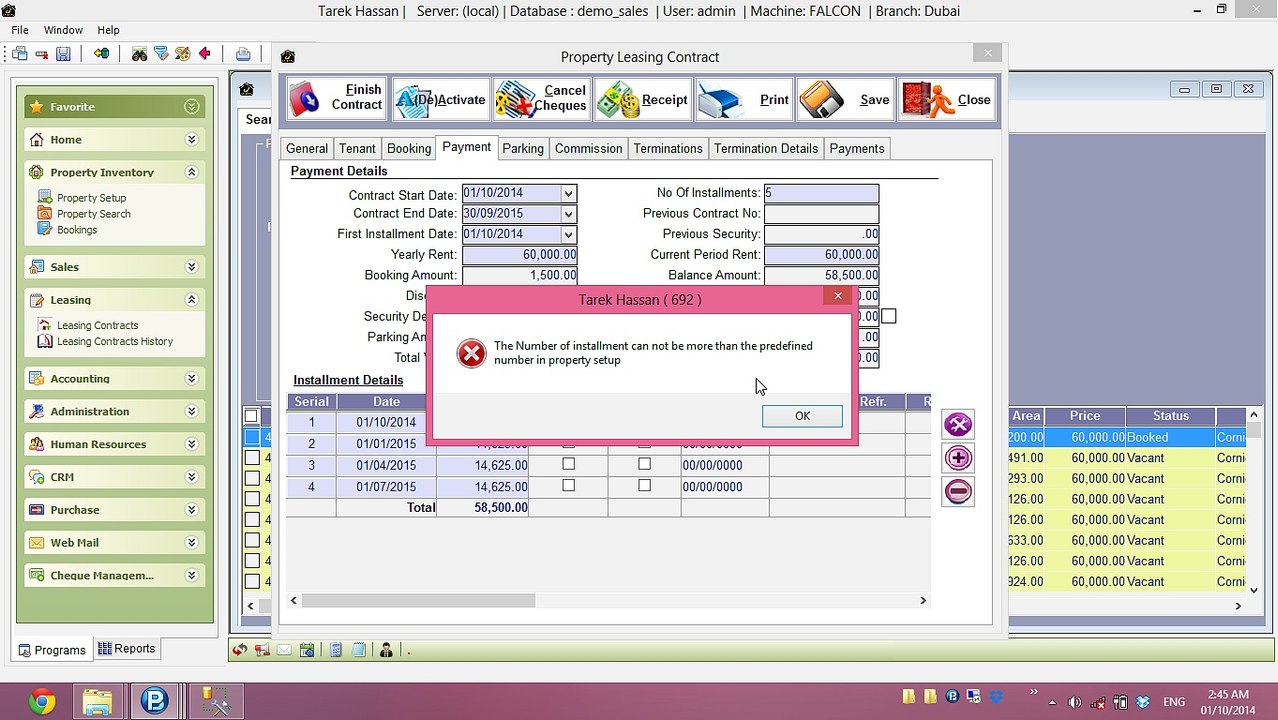The width and height of the screenshot is (1278, 720).
Task: Tick second checkbox in the 01/04/2015 installment row
Action: coord(644,464)
